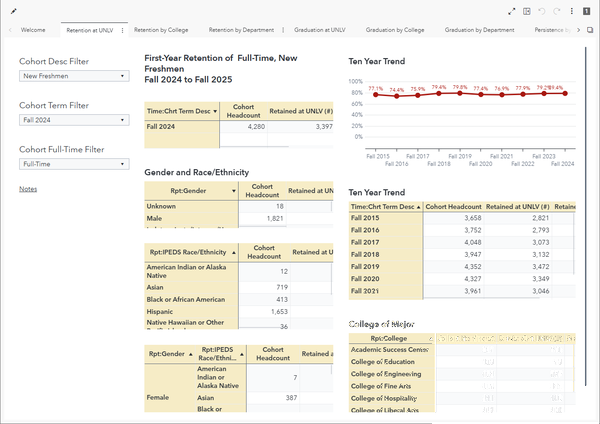Click Fall 2019 79.8% data point
The image size is (600, 424).
click(x=460, y=93)
